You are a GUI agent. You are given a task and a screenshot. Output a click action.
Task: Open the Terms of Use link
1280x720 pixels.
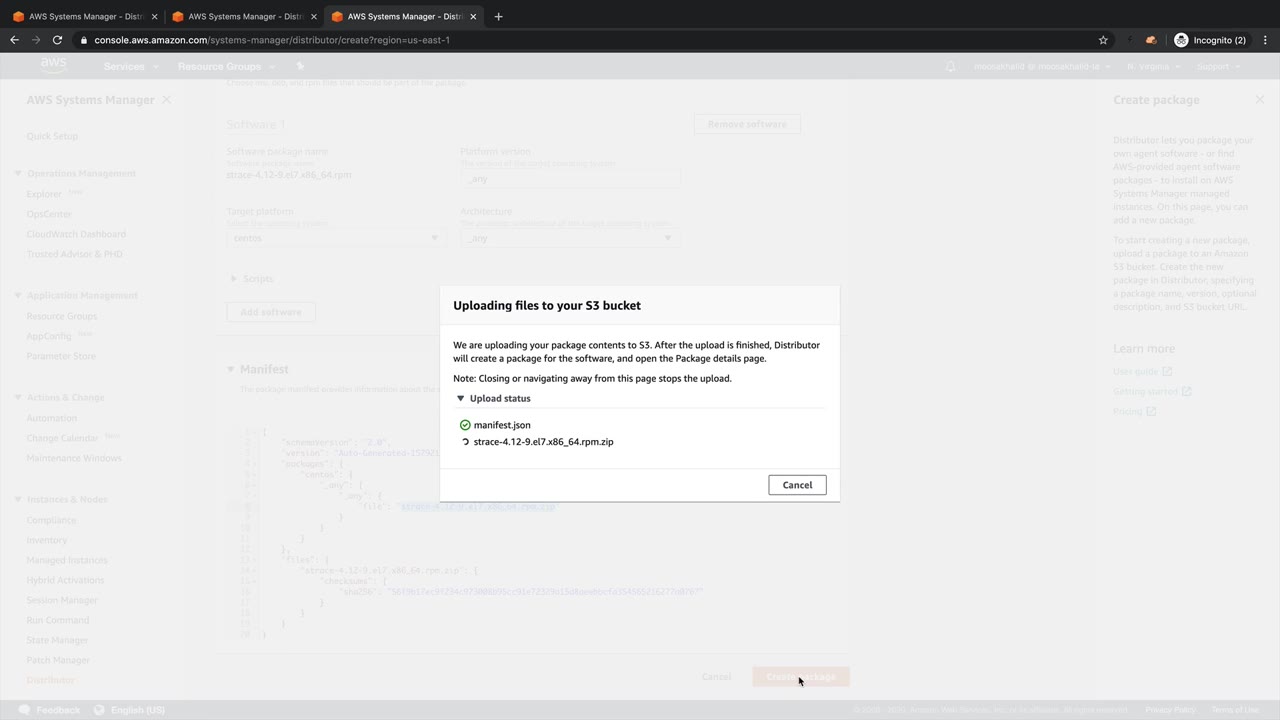(1235, 710)
